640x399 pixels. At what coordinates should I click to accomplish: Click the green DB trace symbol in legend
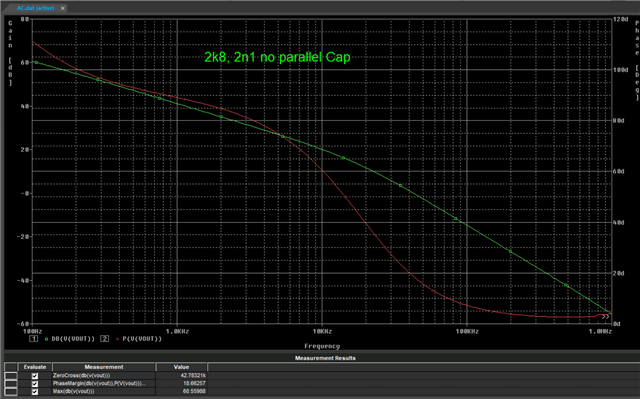point(46,339)
